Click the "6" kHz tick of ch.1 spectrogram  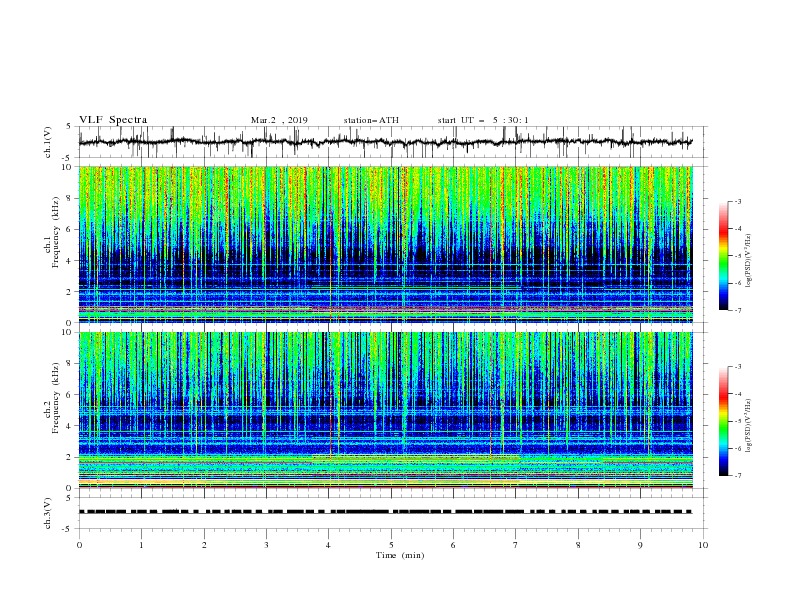[71, 229]
